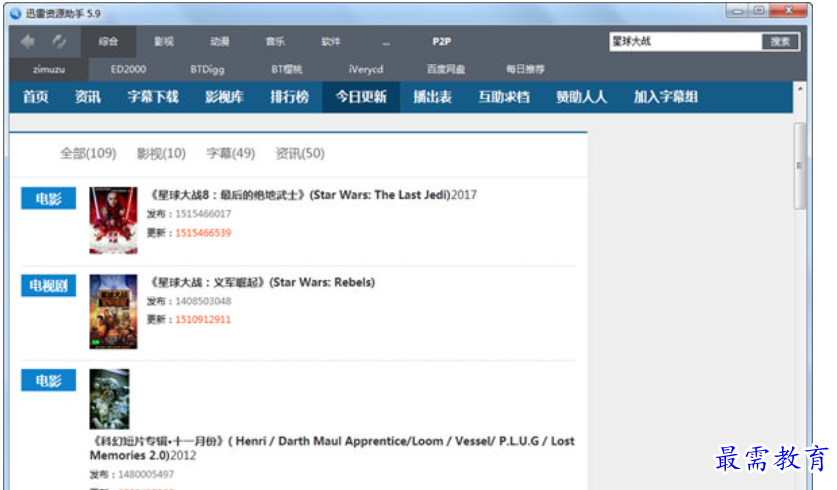Open 今日更新 in site navigation
Image resolution: width=837 pixels, height=490 pixels.
point(361,97)
